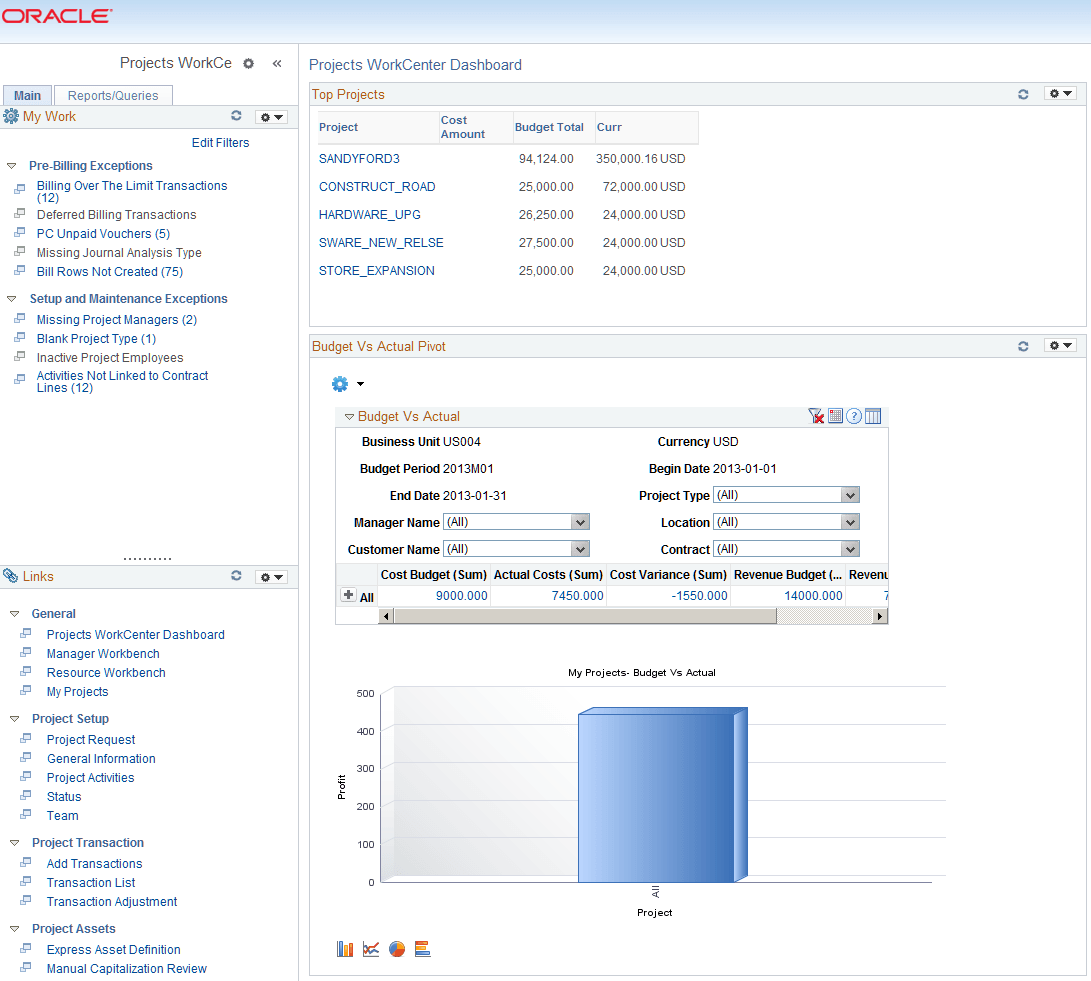Switch the chart to a pie chart
This screenshot has width=1091, height=981.
(397, 948)
